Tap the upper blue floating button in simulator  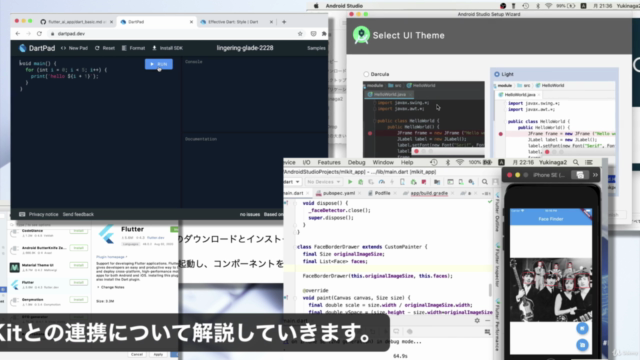tap(582, 328)
